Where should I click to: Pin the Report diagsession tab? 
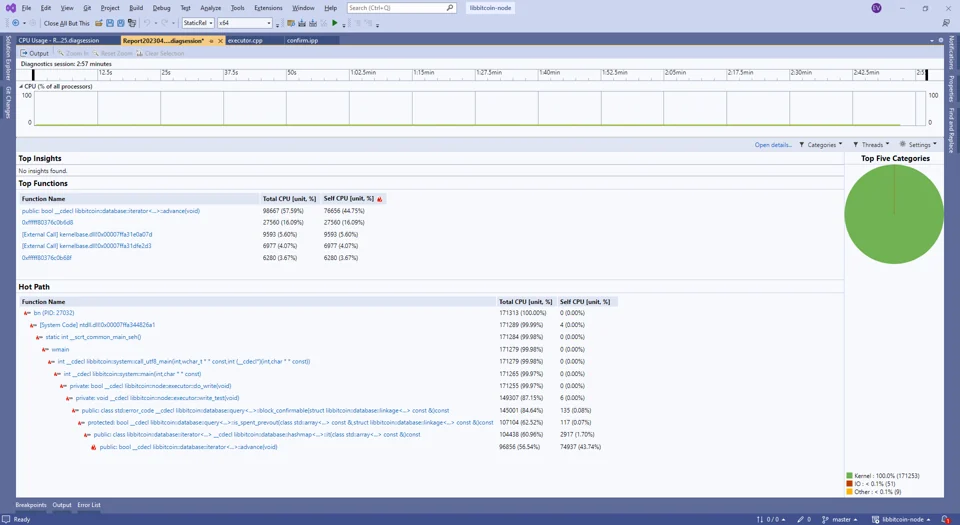211,41
